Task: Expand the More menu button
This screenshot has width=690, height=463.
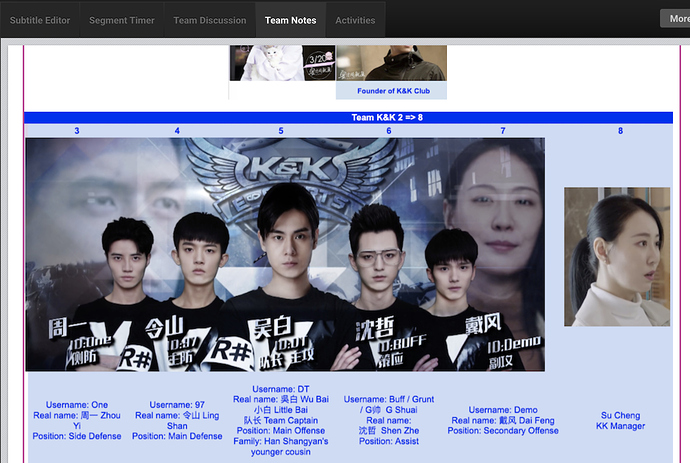Action: pos(675,19)
